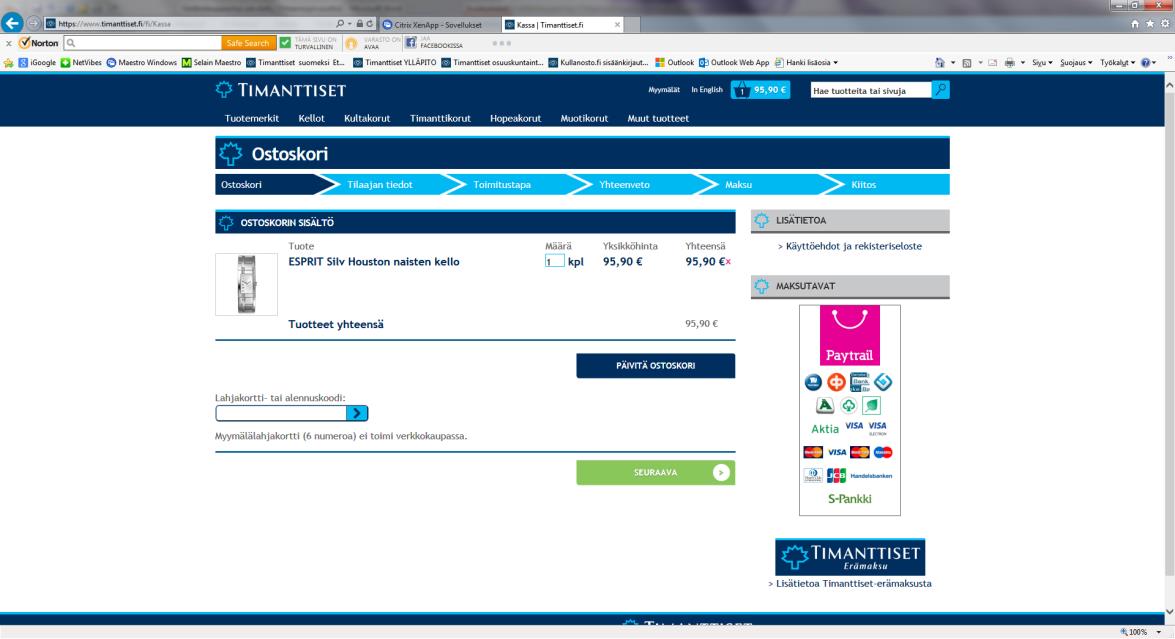Open the ESPRIT Silv Houston naisten kello link
This screenshot has width=1175, height=639.
tap(374, 261)
